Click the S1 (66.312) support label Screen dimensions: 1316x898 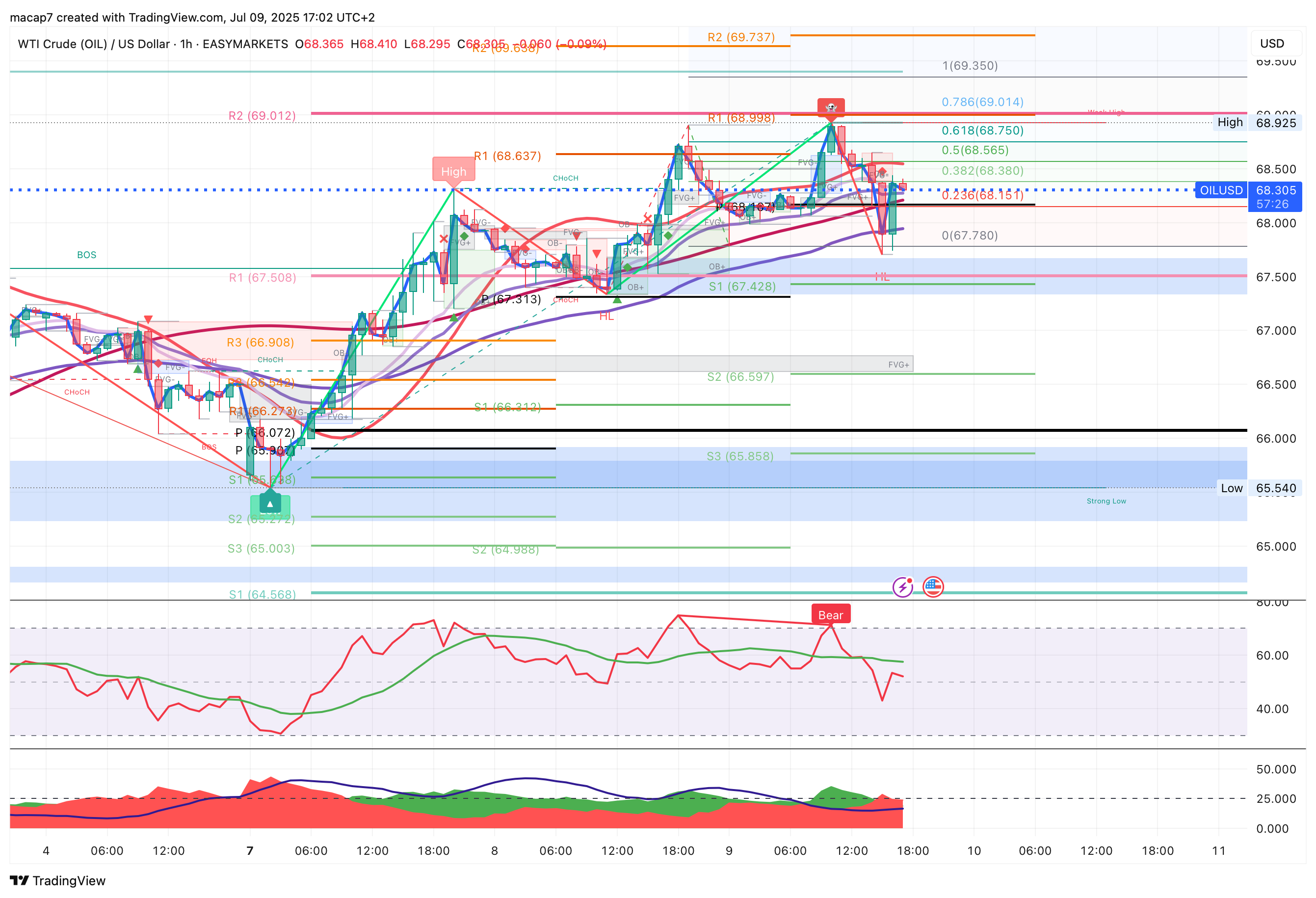(x=507, y=407)
